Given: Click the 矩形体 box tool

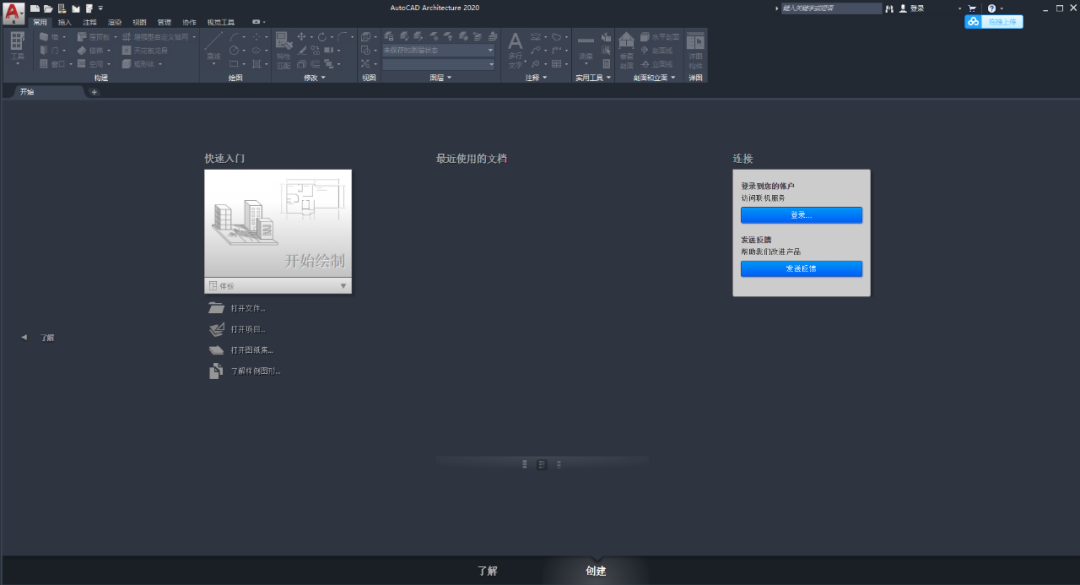Looking at the screenshot, I should (x=138, y=64).
